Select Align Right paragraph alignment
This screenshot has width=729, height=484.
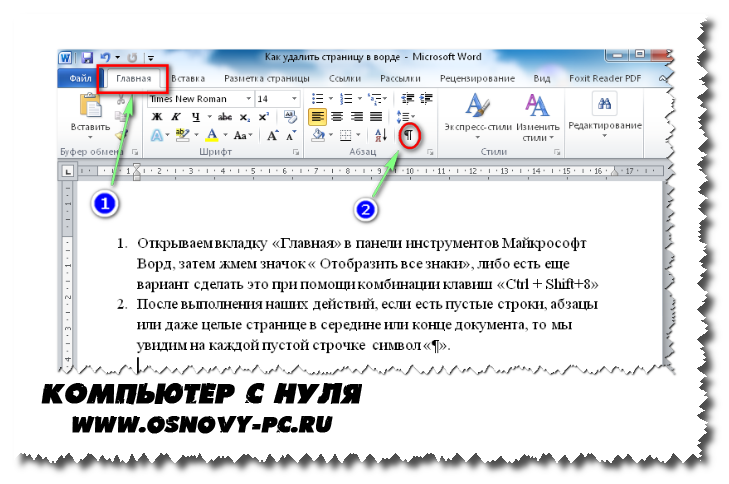tap(357, 116)
